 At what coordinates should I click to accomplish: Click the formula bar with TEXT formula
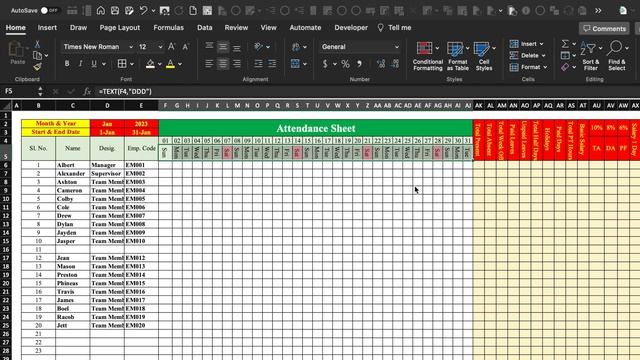367,91
